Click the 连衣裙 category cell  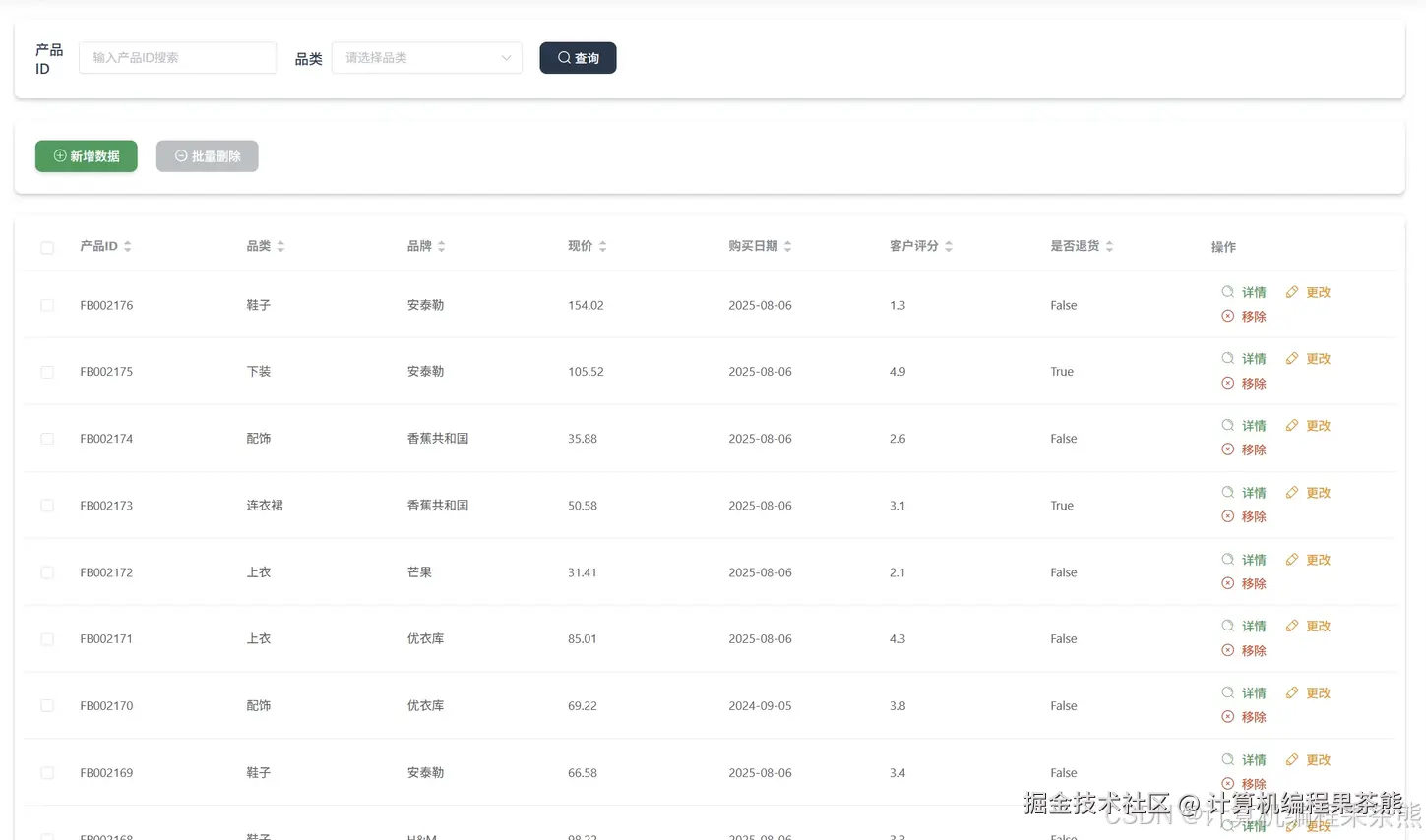point(265,506)
